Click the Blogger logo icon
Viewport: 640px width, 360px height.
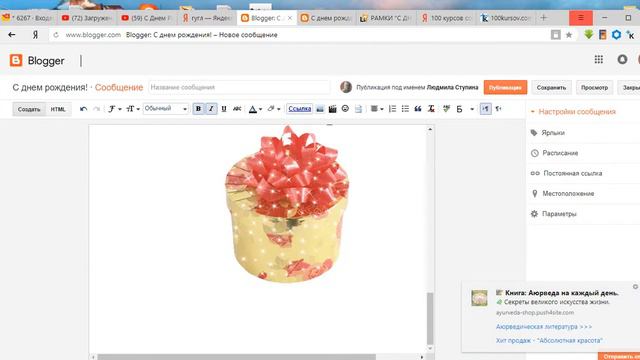click(16, 60)
